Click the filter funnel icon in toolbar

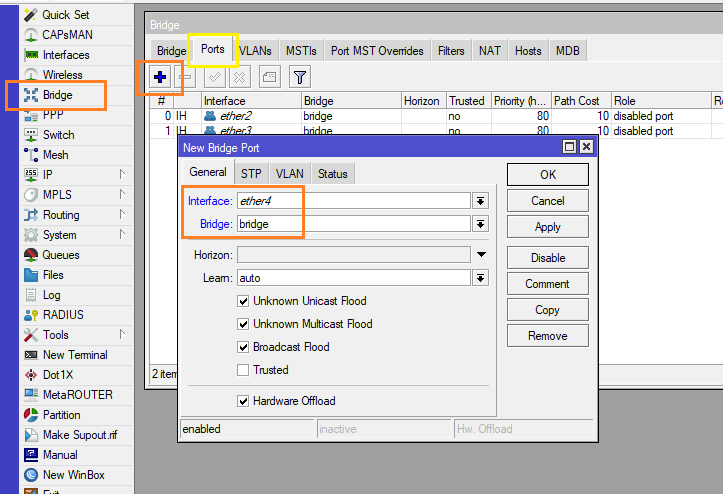299,77
